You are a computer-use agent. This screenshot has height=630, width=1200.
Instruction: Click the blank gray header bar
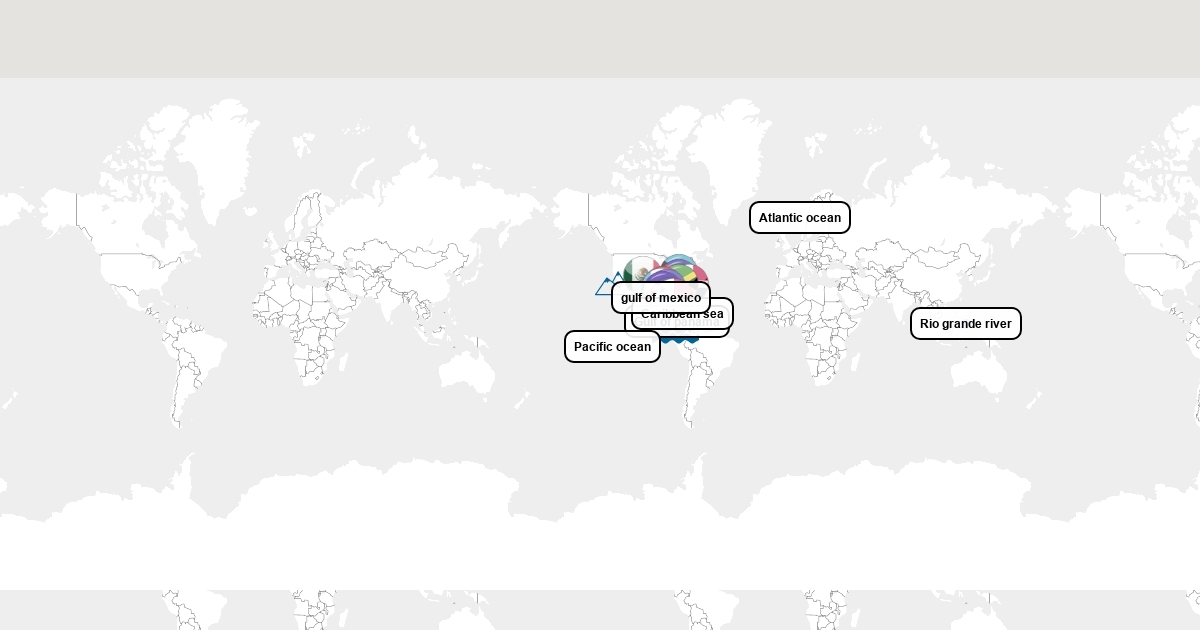click(600, 38)
